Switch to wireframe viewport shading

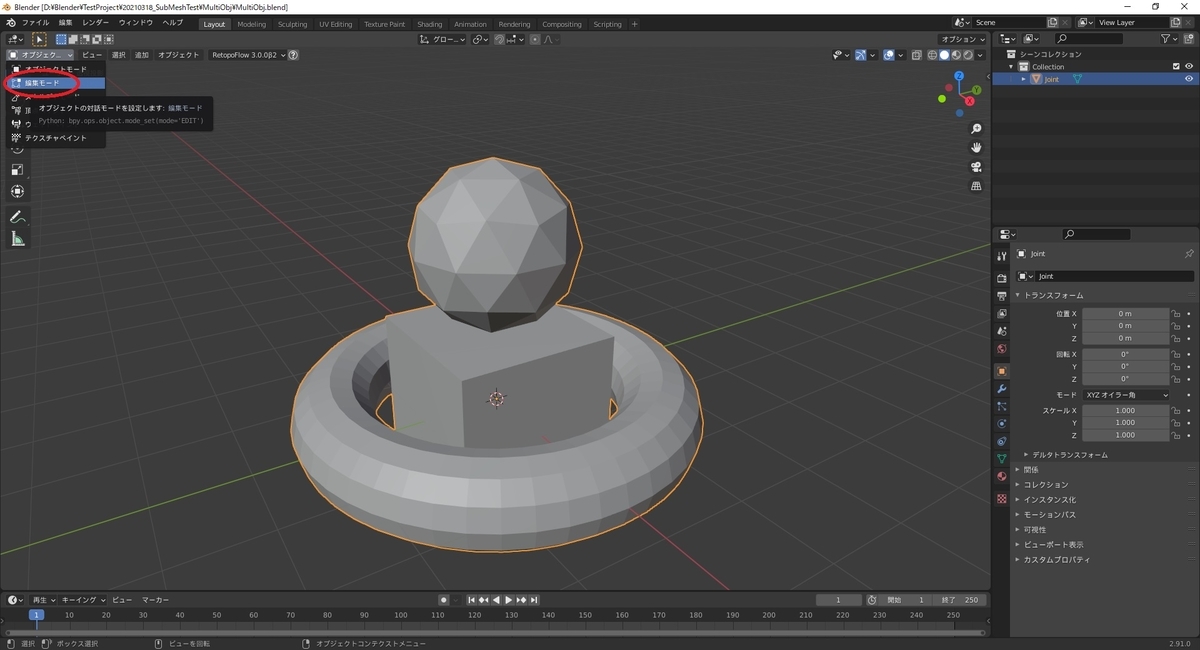932,55
